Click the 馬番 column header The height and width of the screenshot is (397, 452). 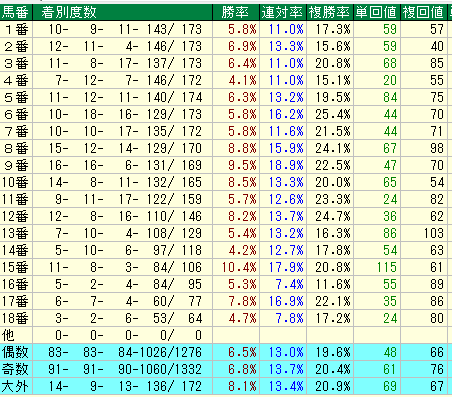point(15,12)
